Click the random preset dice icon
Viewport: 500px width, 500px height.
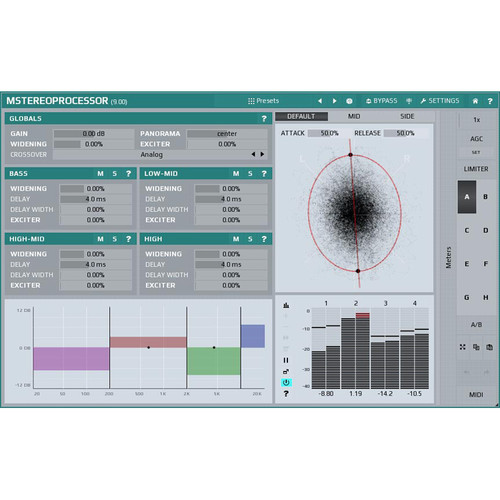[x=349, y=101]
